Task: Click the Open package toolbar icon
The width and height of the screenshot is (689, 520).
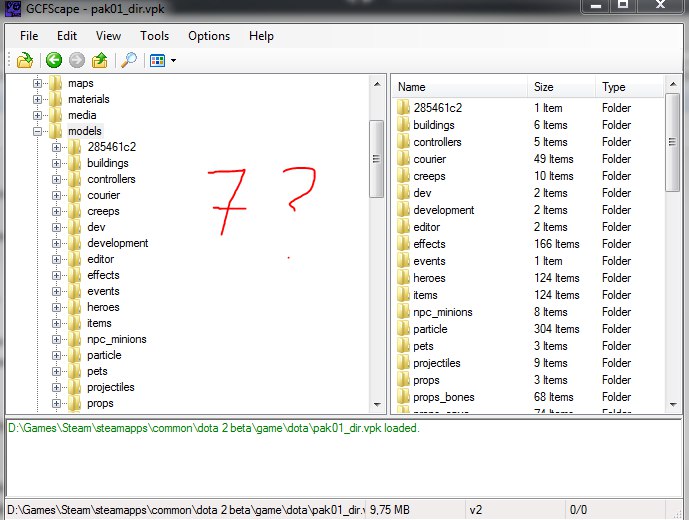Action: point(25,60)
